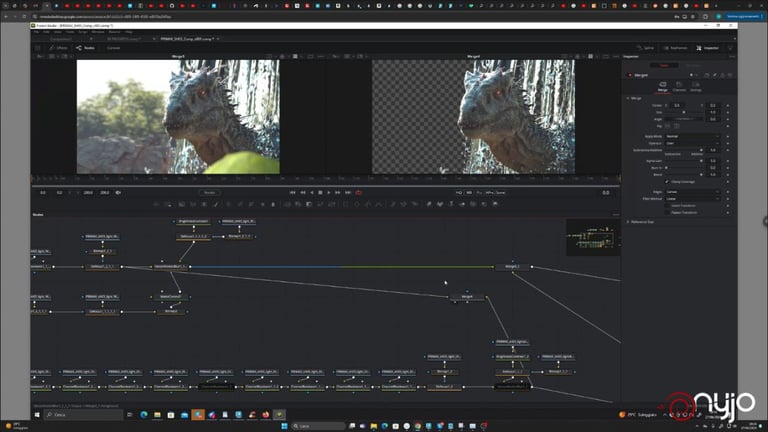Jump to the first frame button
Screen dimensions: 768x432
[x=292, y=192]
